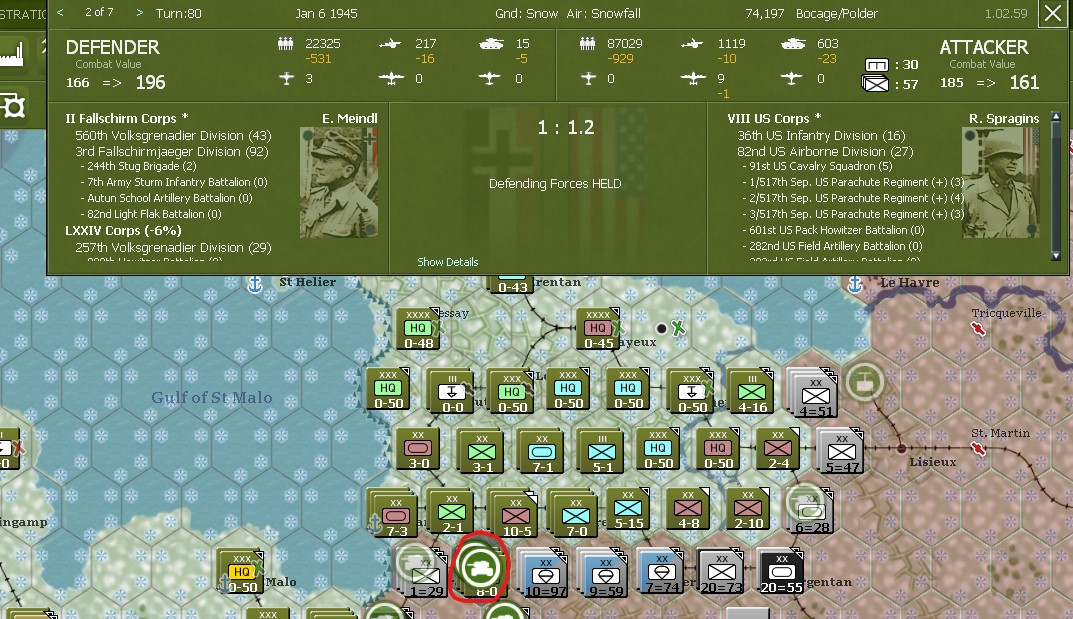Click the gear preferences icon in left sidebar

[13, 105]
